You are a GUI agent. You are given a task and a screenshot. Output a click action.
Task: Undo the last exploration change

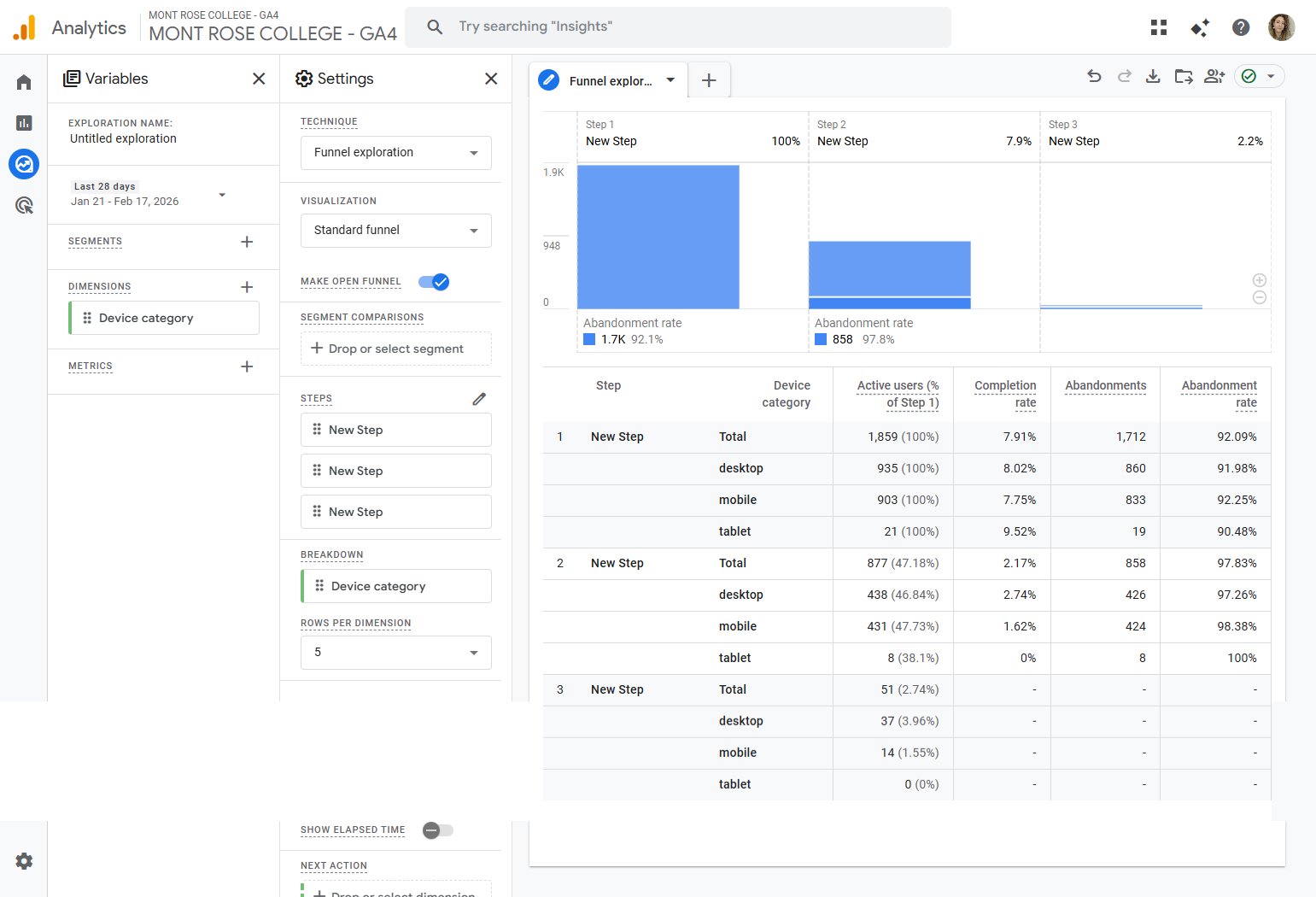coord(1094,76)
